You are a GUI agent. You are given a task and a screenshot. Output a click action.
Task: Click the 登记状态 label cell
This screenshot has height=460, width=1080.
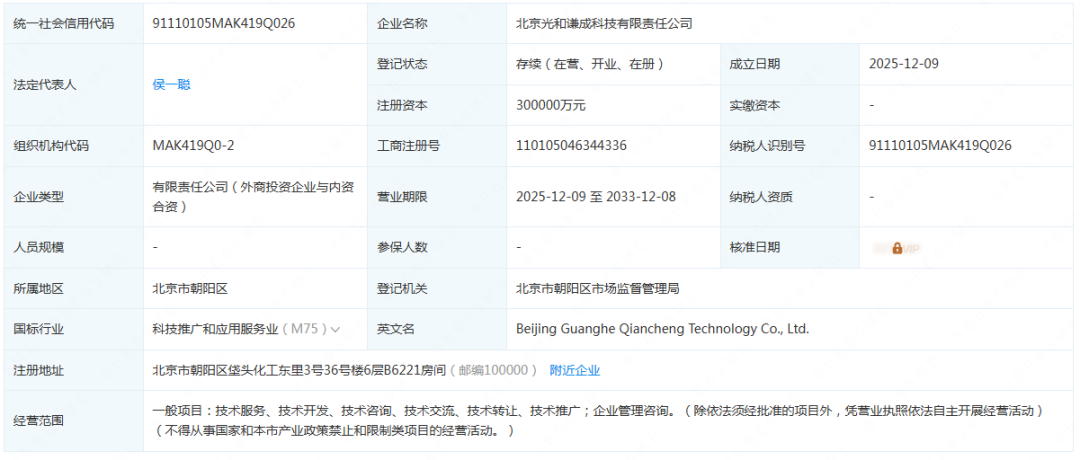437,64
